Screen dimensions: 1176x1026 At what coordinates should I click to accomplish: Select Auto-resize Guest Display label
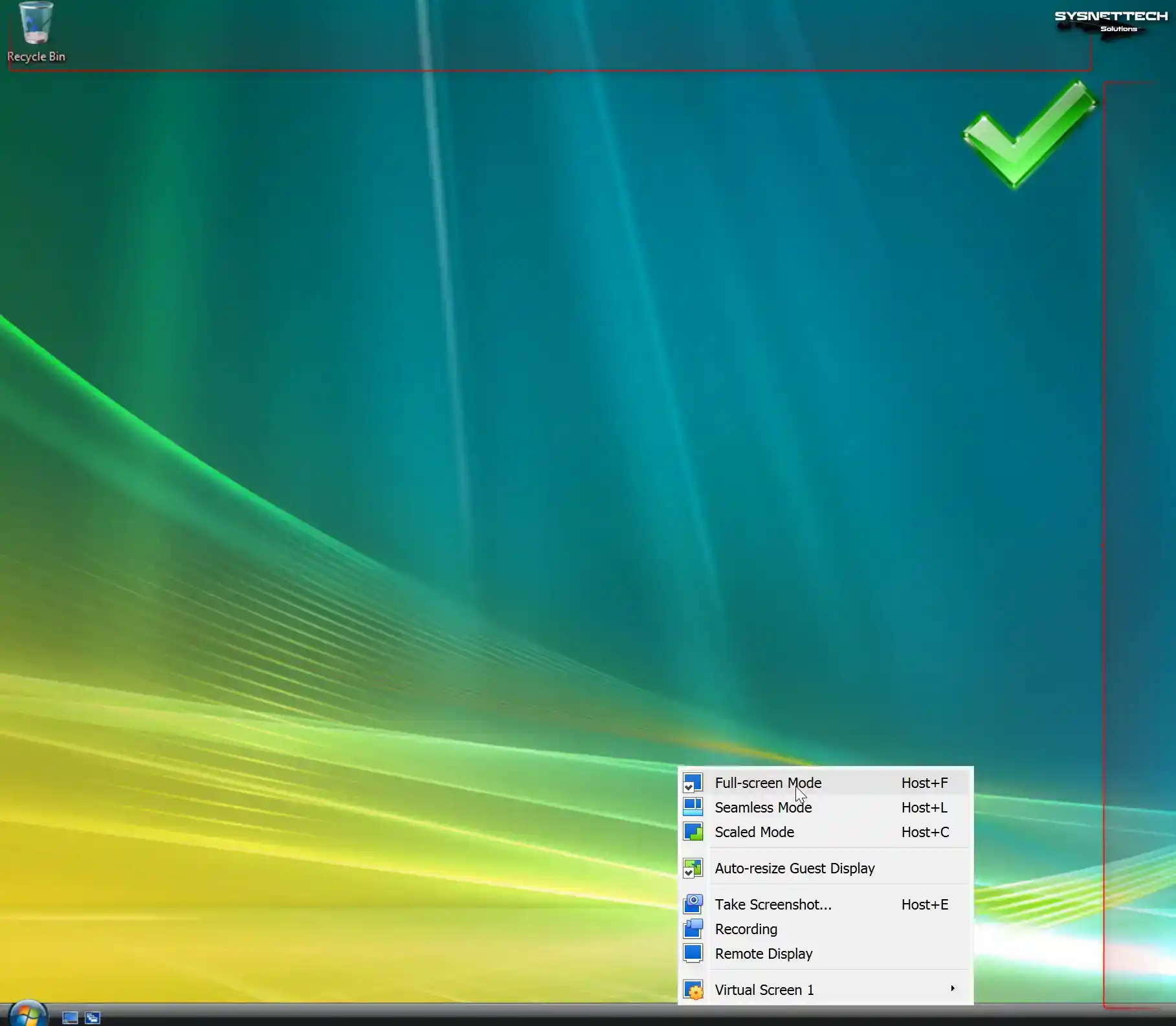[x=795, y=868]
